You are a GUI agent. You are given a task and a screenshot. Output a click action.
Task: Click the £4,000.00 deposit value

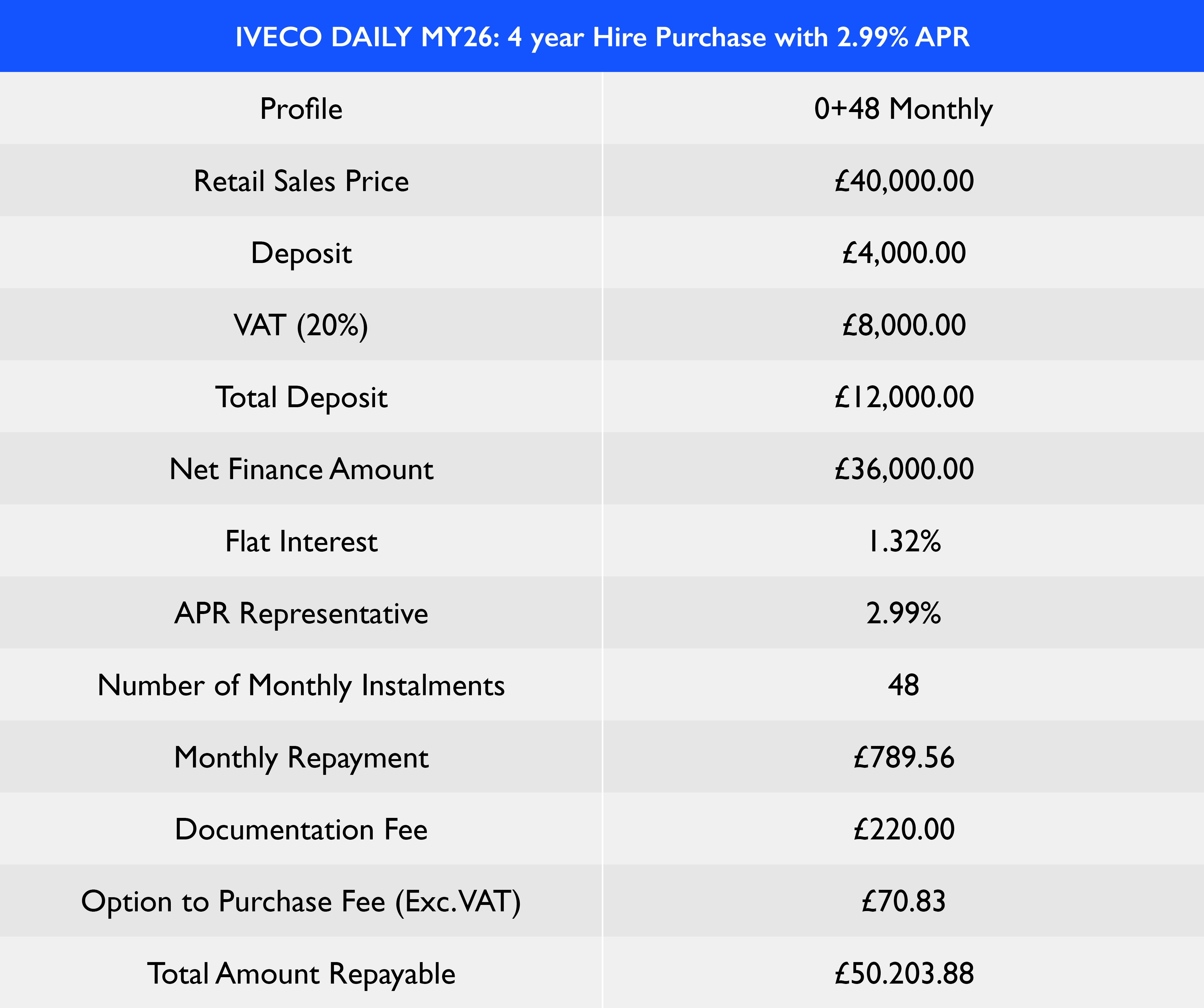click(903, 253)
